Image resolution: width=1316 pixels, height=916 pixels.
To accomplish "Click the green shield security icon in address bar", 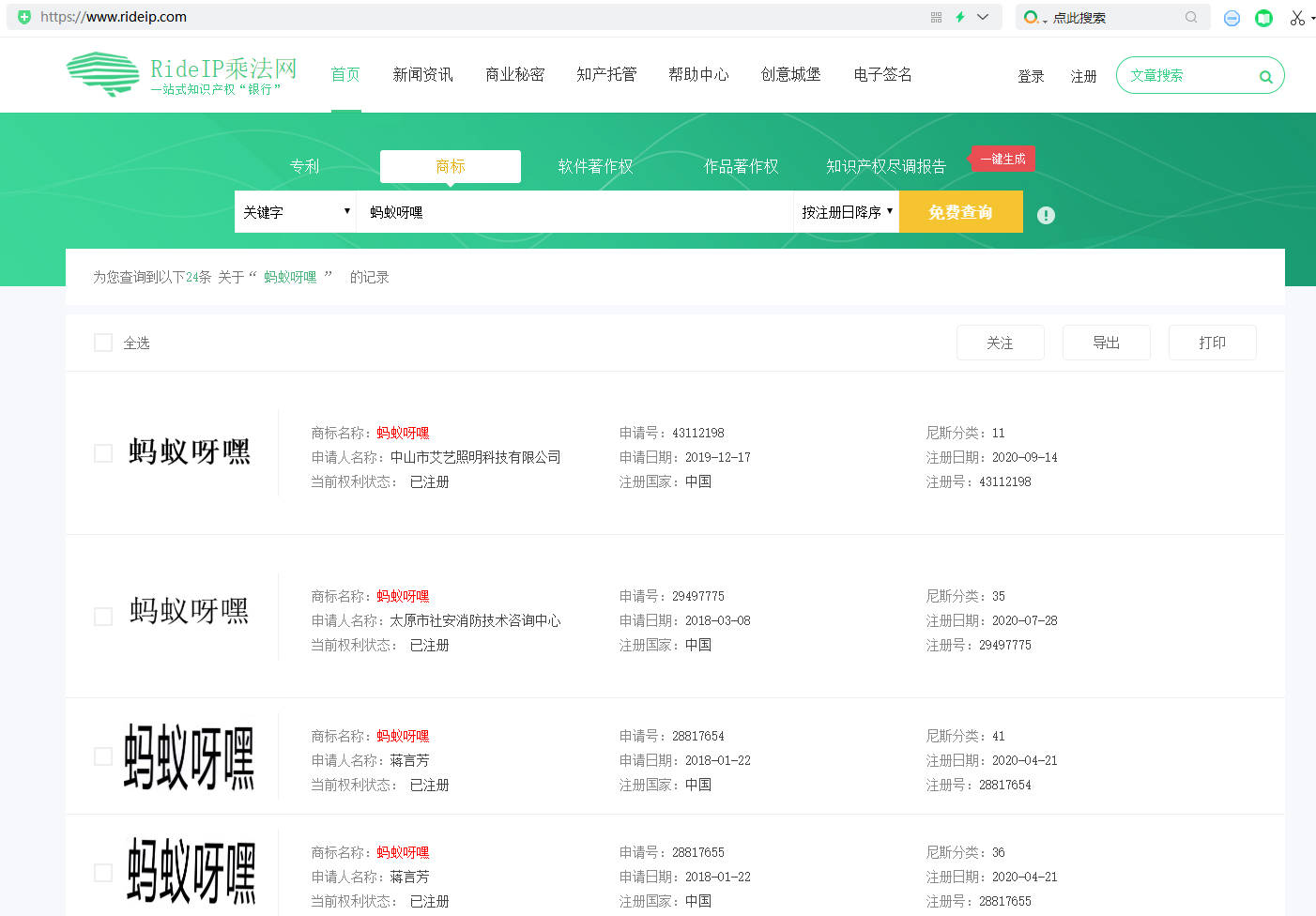I will pos(24,17).
